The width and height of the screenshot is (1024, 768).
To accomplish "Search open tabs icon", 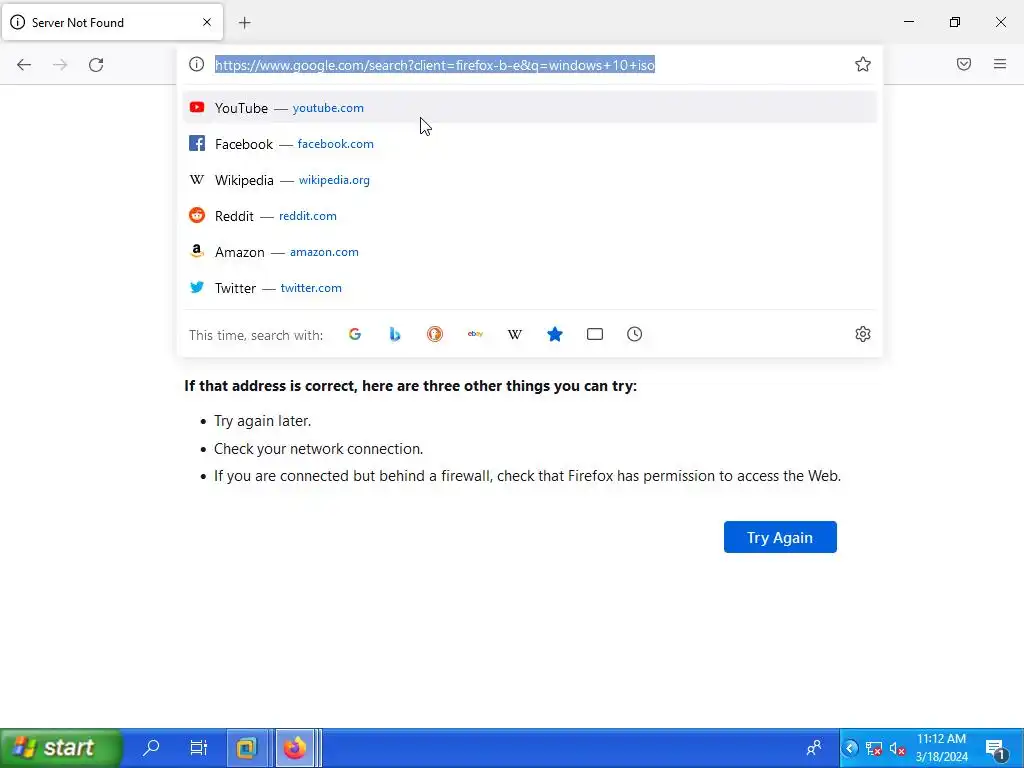I will pos(594,334).
